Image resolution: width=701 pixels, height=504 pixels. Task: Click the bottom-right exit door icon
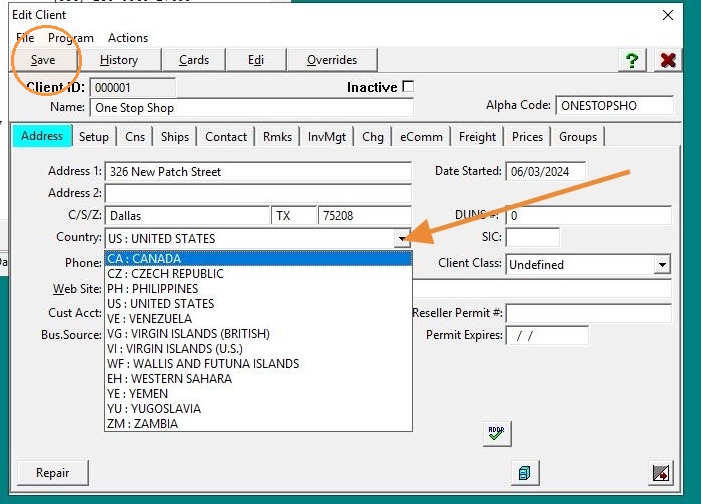661,473
